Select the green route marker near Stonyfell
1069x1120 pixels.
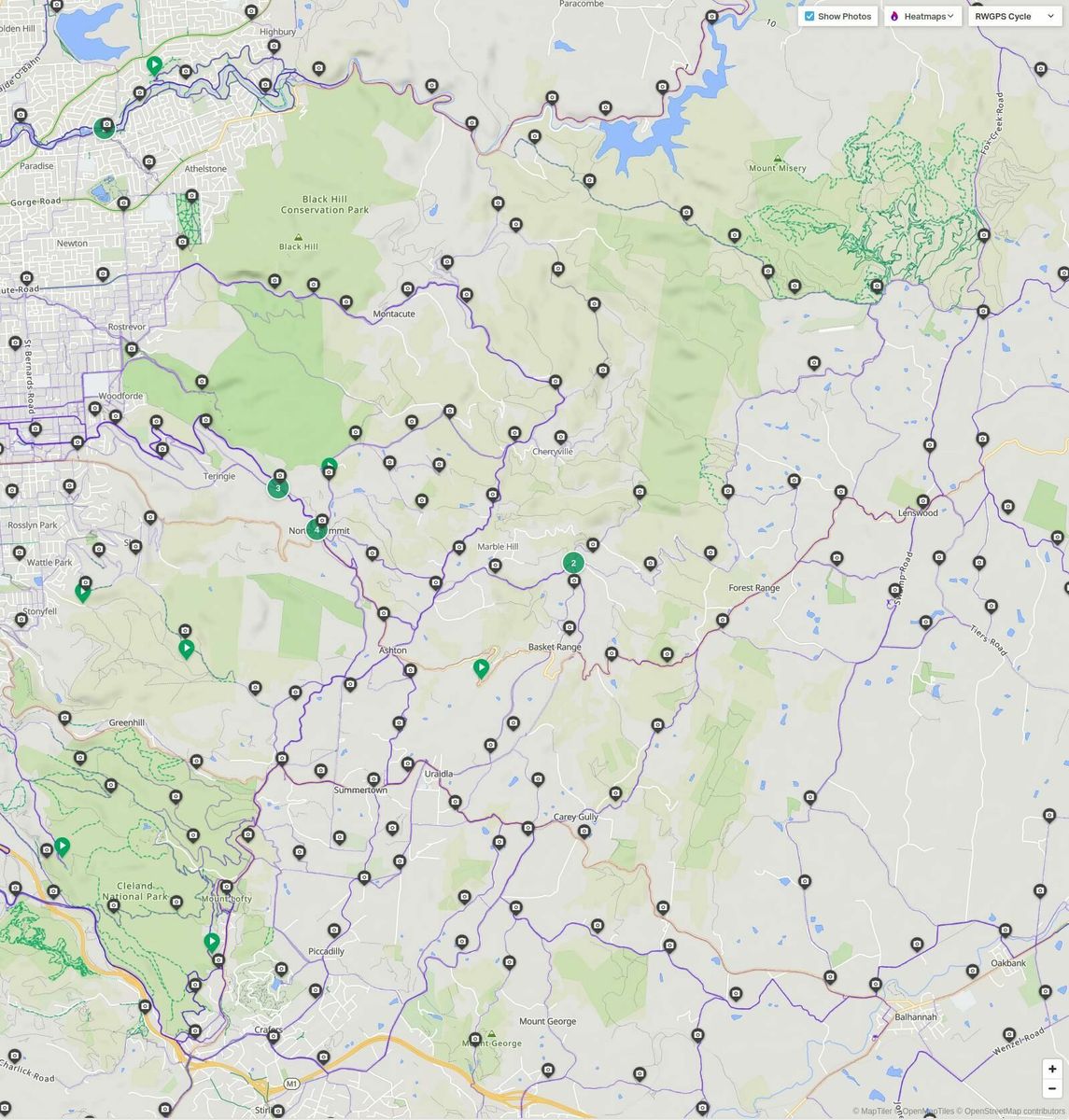coord(82,591)
